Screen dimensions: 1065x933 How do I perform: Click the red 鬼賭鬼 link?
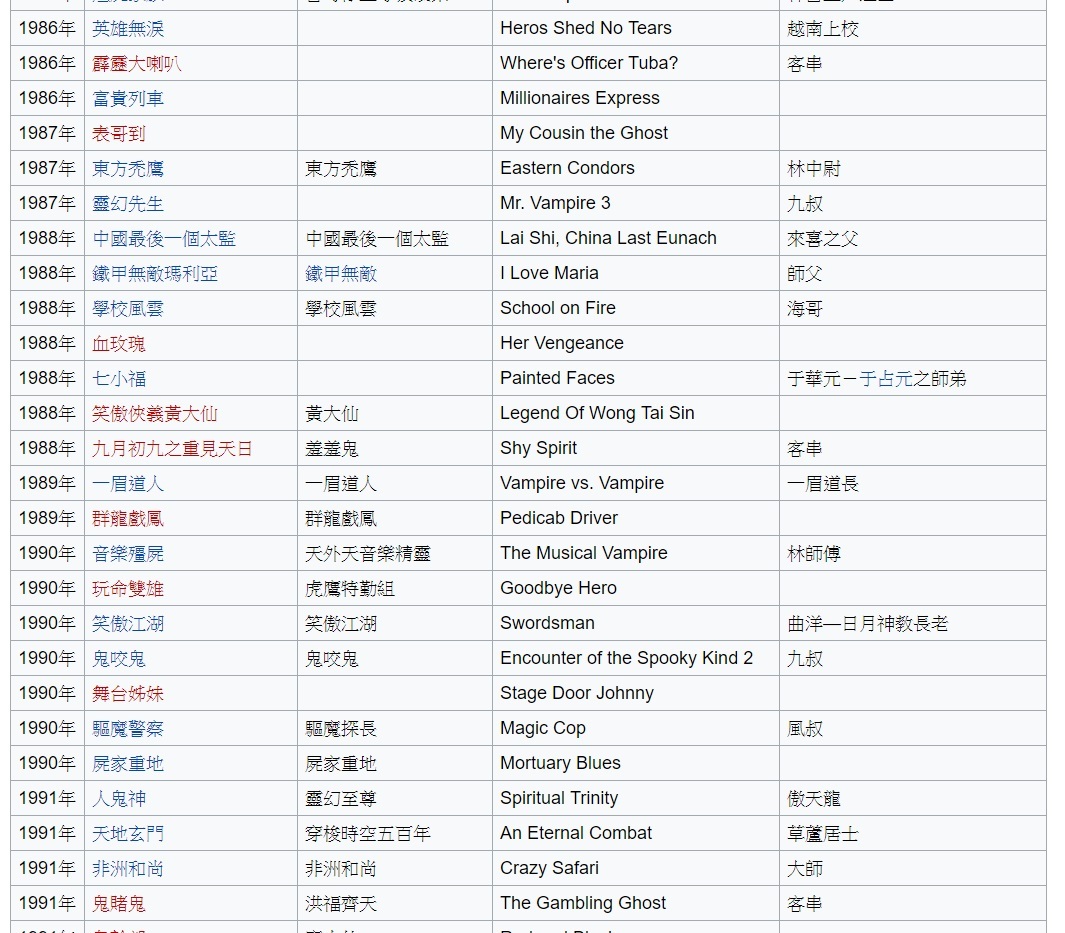coord(119,904)
